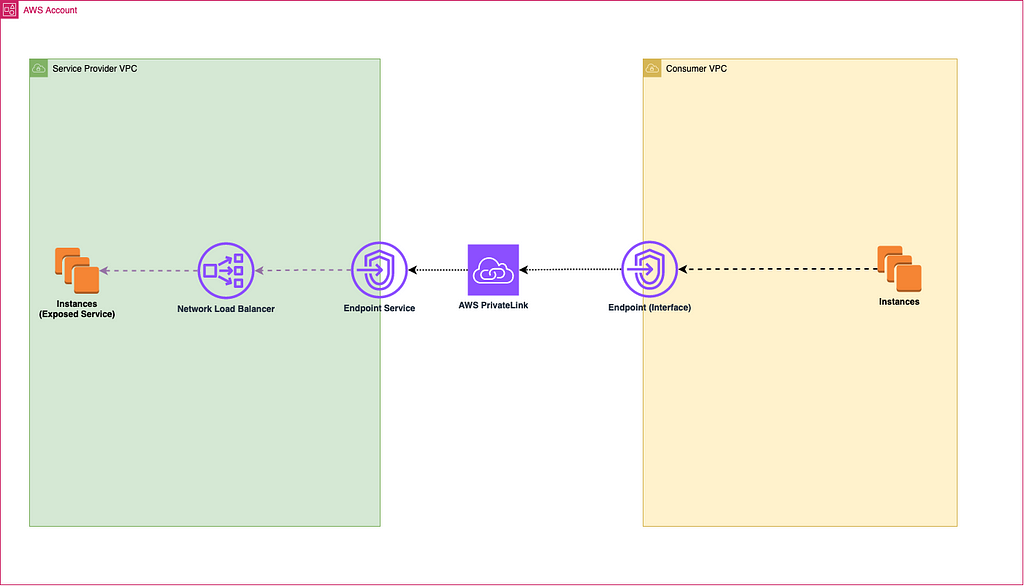Screen dimensions: 1024x586
Task: Select dashed arrow from consumer instances to endpoint
Action: tap(778, 269)
